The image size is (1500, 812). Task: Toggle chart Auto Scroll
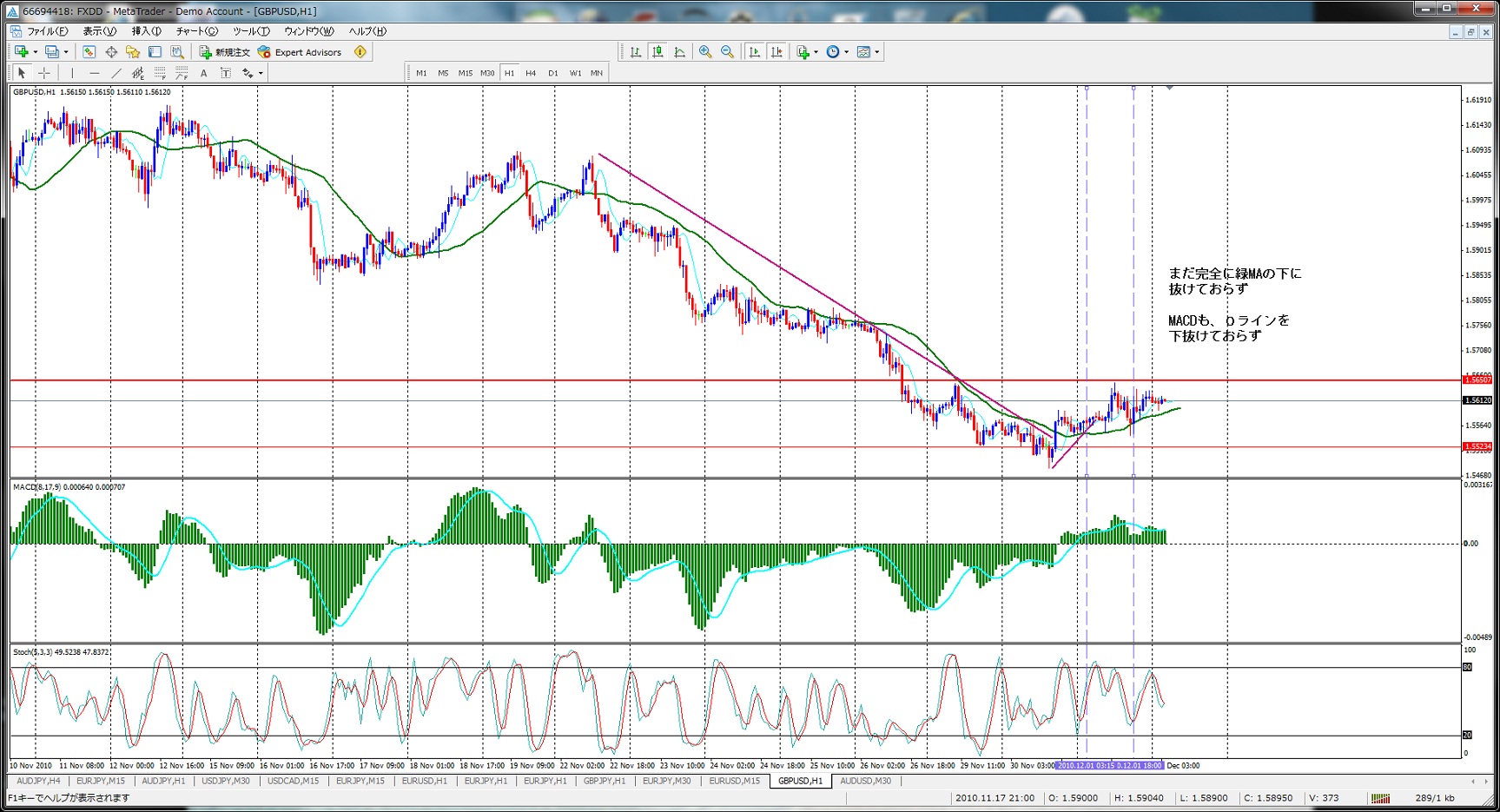coord(754,52)
